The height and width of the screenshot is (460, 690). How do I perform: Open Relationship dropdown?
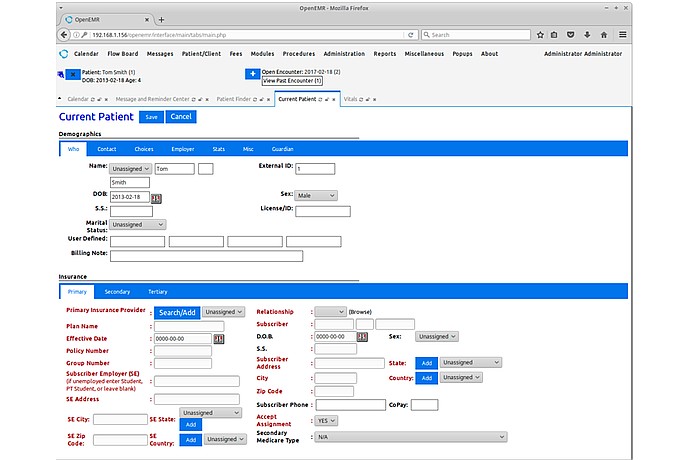pyautogui.click(x=330, y=312)
